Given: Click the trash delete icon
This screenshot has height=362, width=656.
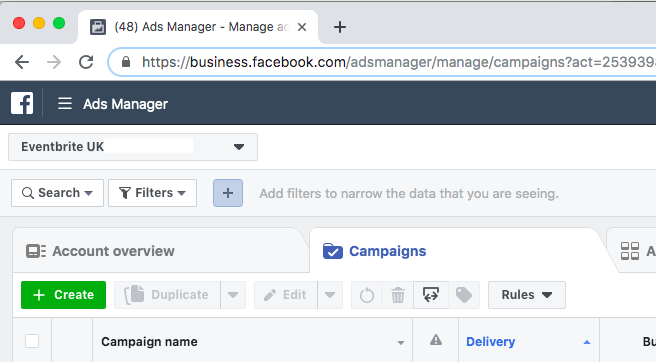Looking at the screenshot, I should (x=398, y=295).
